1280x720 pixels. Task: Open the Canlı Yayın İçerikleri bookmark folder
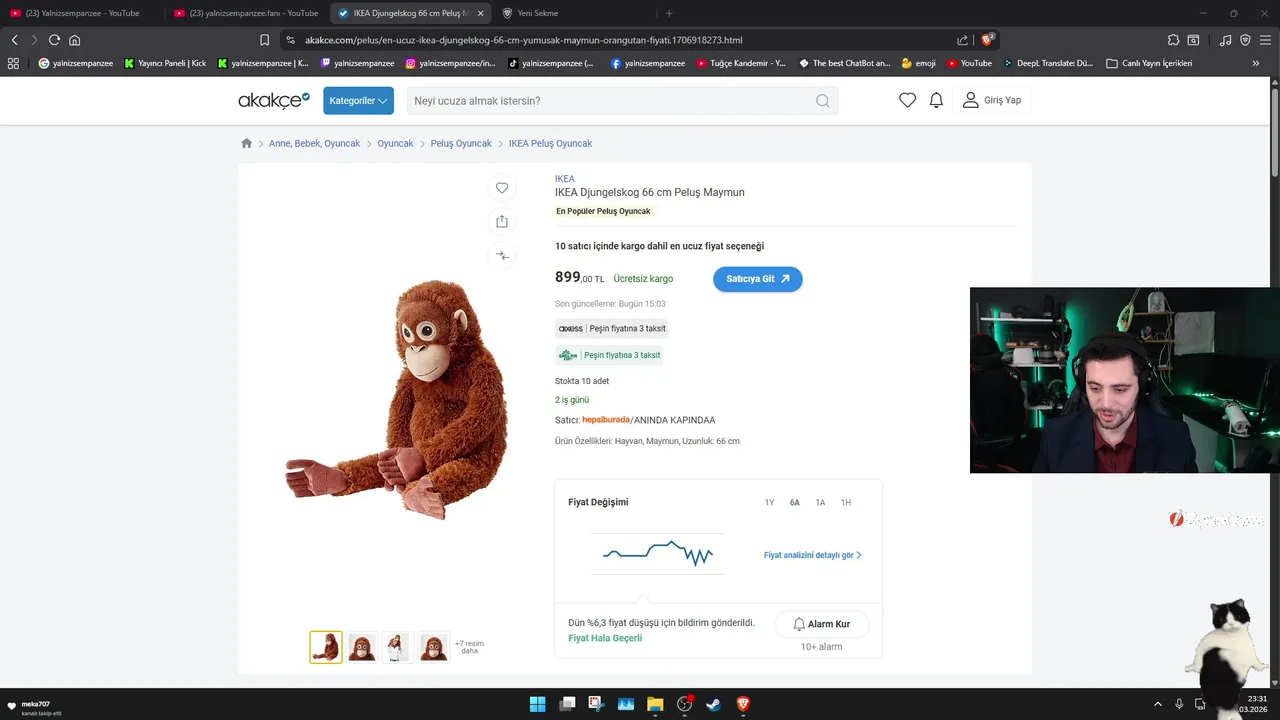click(1149, 63)
